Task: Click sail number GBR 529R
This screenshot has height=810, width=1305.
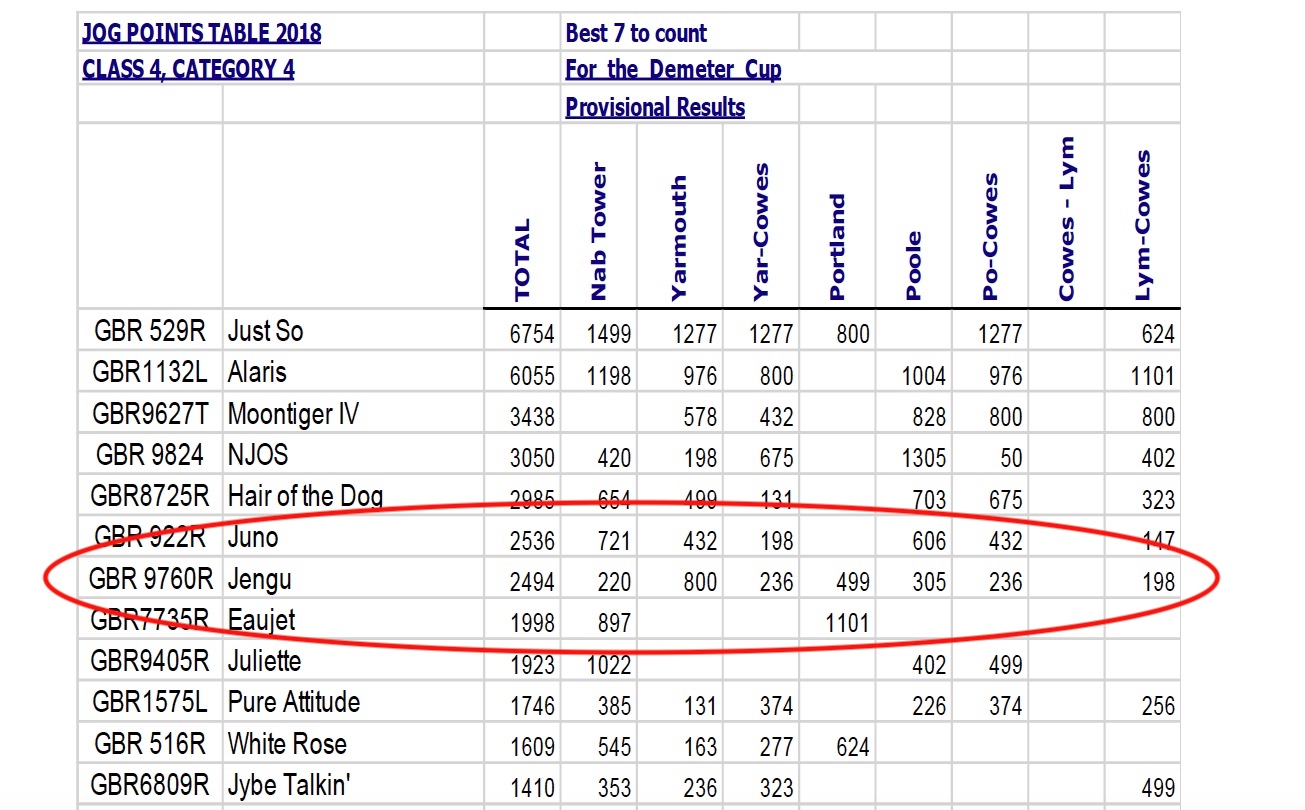Action: click(149, 331)
